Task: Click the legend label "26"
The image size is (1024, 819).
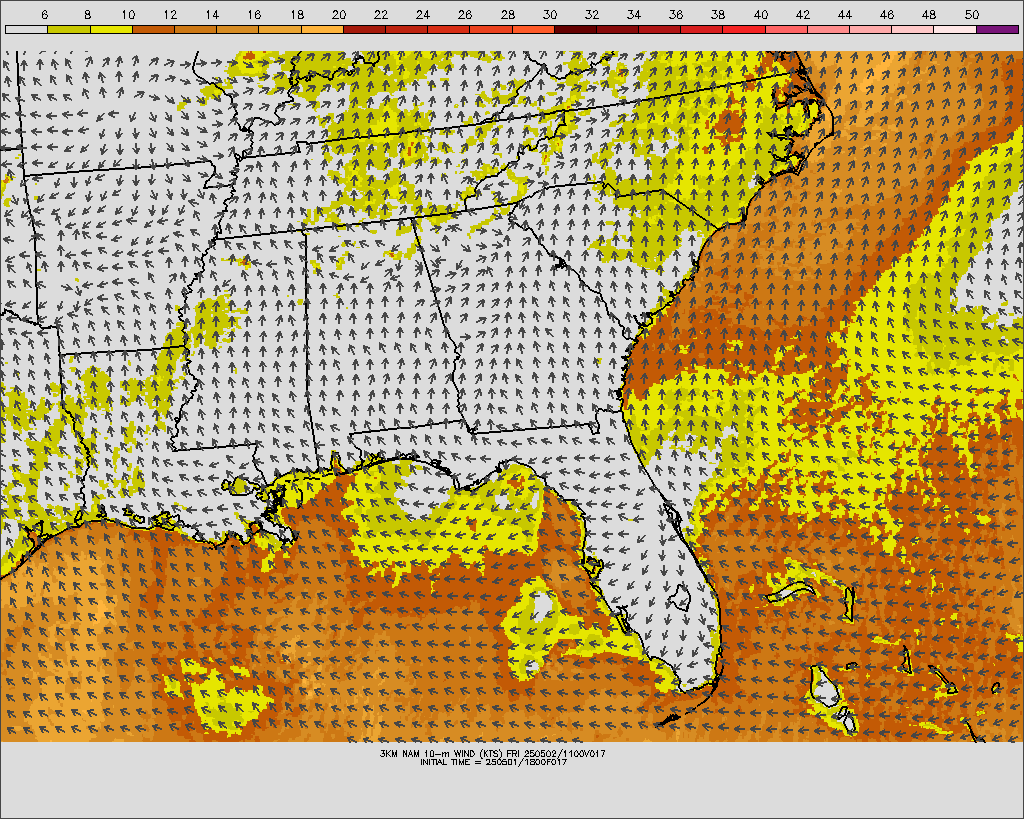Action: coord(465,14)
